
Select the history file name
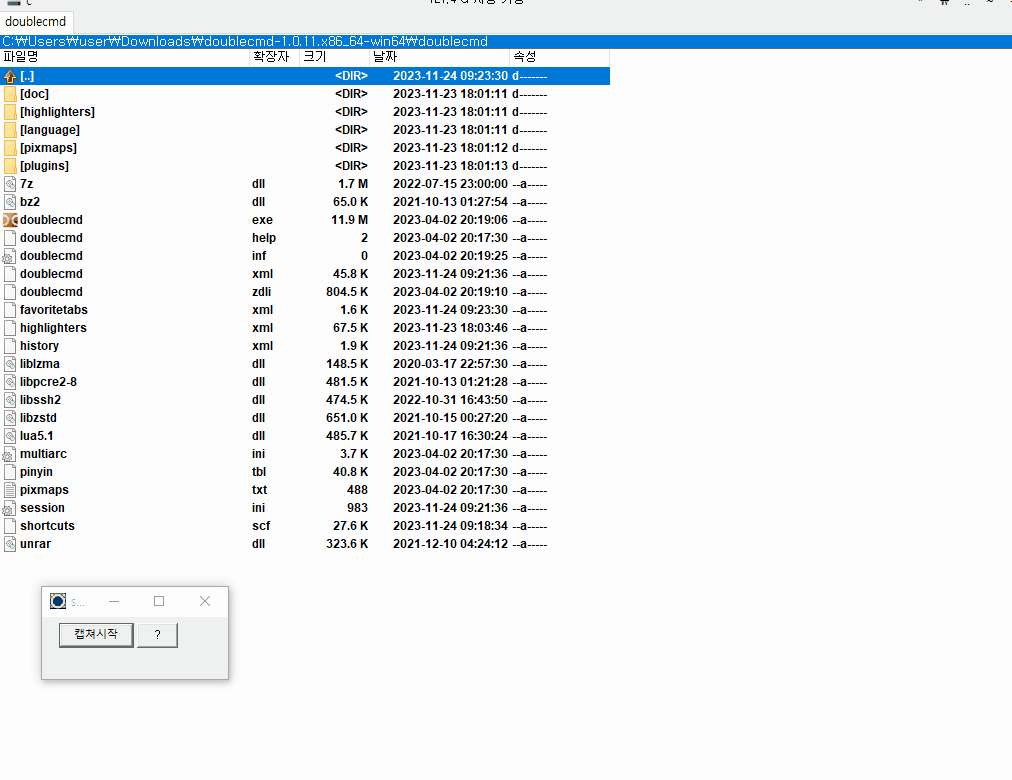pos(39,346)
